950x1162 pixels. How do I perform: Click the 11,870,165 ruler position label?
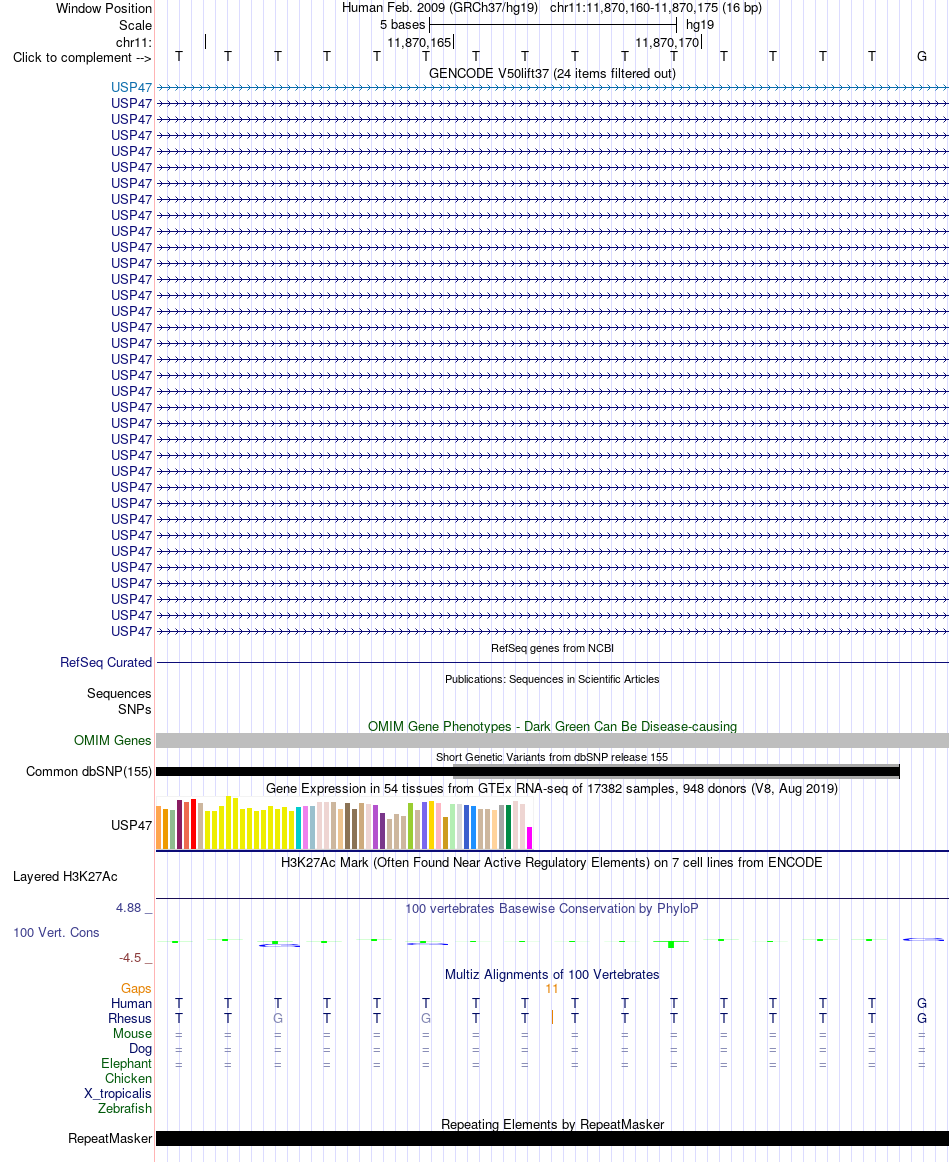[419, 42]
